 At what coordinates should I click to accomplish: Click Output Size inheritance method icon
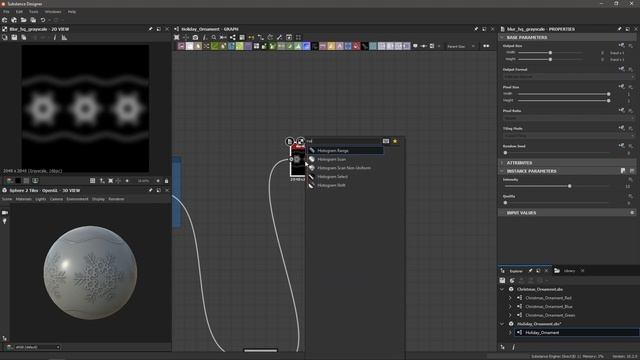coord(621,45)
